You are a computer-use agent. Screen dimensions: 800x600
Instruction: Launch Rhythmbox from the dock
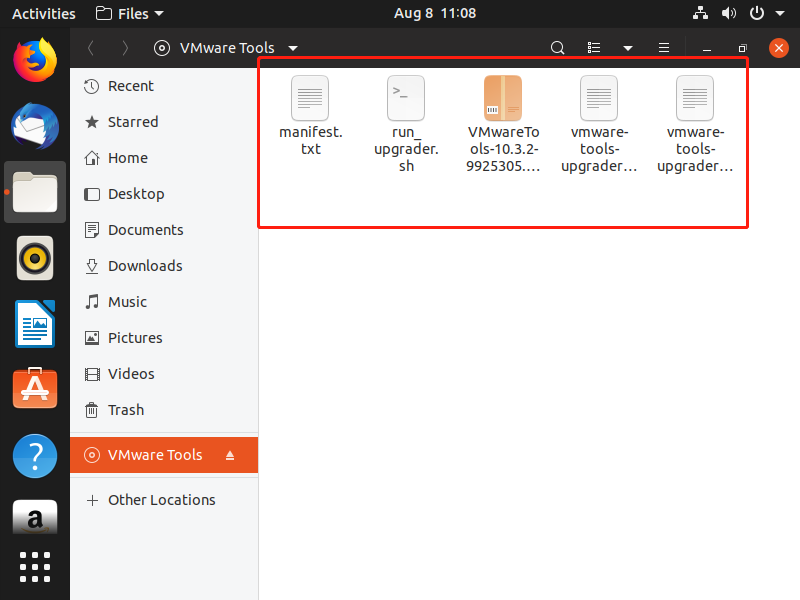pyautogui.click(x=35, y=258)
